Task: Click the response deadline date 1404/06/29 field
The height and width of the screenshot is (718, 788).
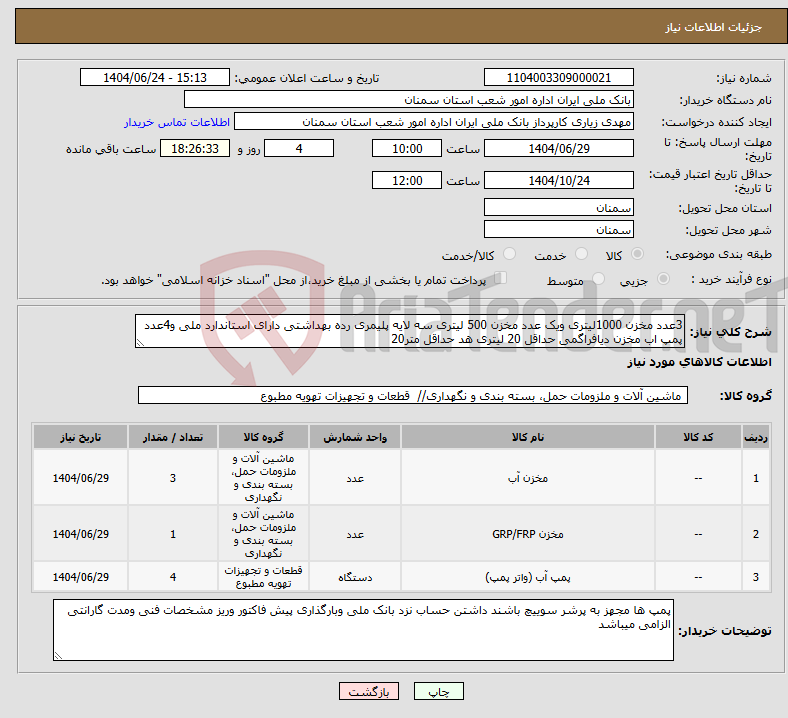Action: pos(558,149)
